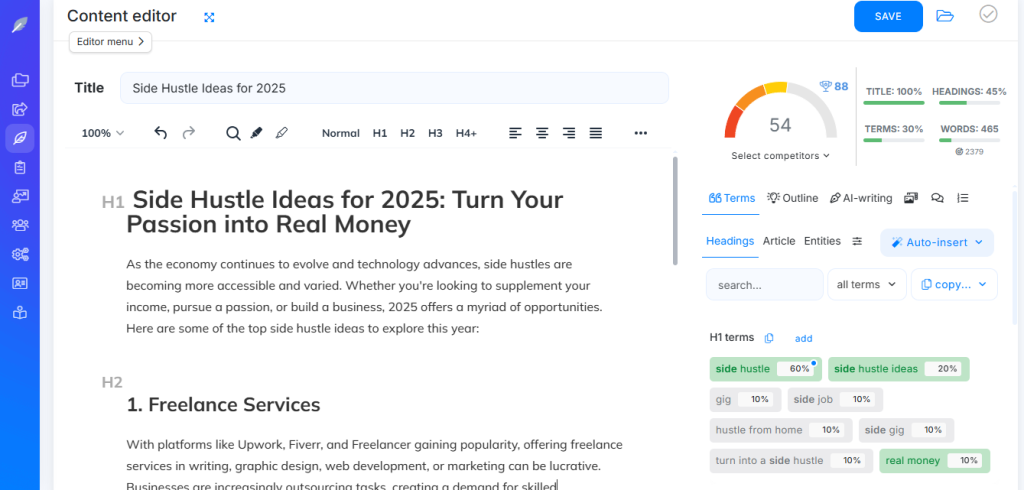Toggle the 'side hustle ideas' term chip
The height and width of the screenshot is (490, 1024).
click(898, 369)
